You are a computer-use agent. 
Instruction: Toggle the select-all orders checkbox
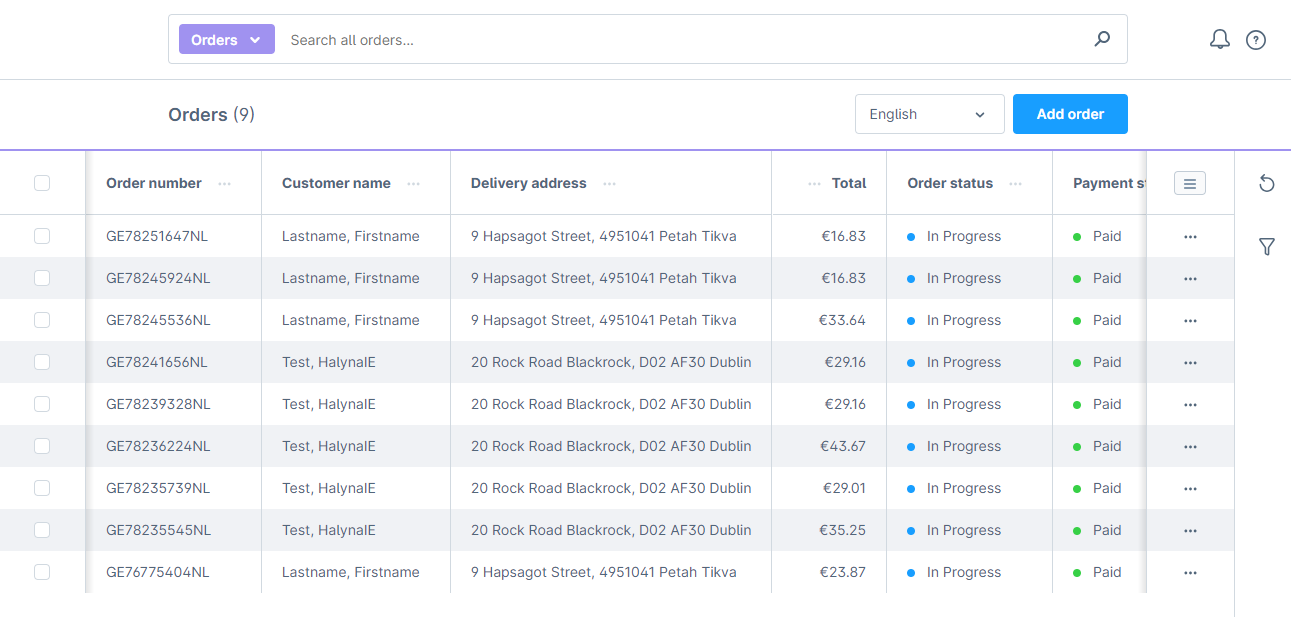pyautogui.click(x=42, y=183)
